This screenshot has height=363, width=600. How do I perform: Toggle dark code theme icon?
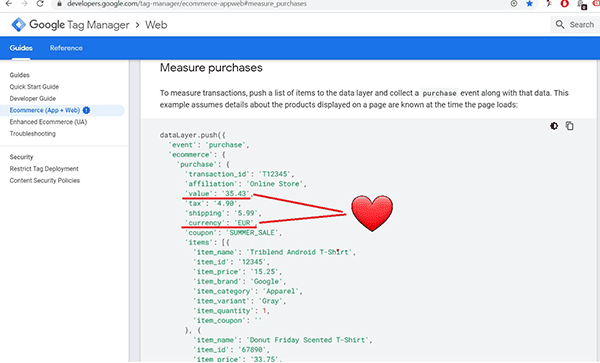tap(554, 126)
